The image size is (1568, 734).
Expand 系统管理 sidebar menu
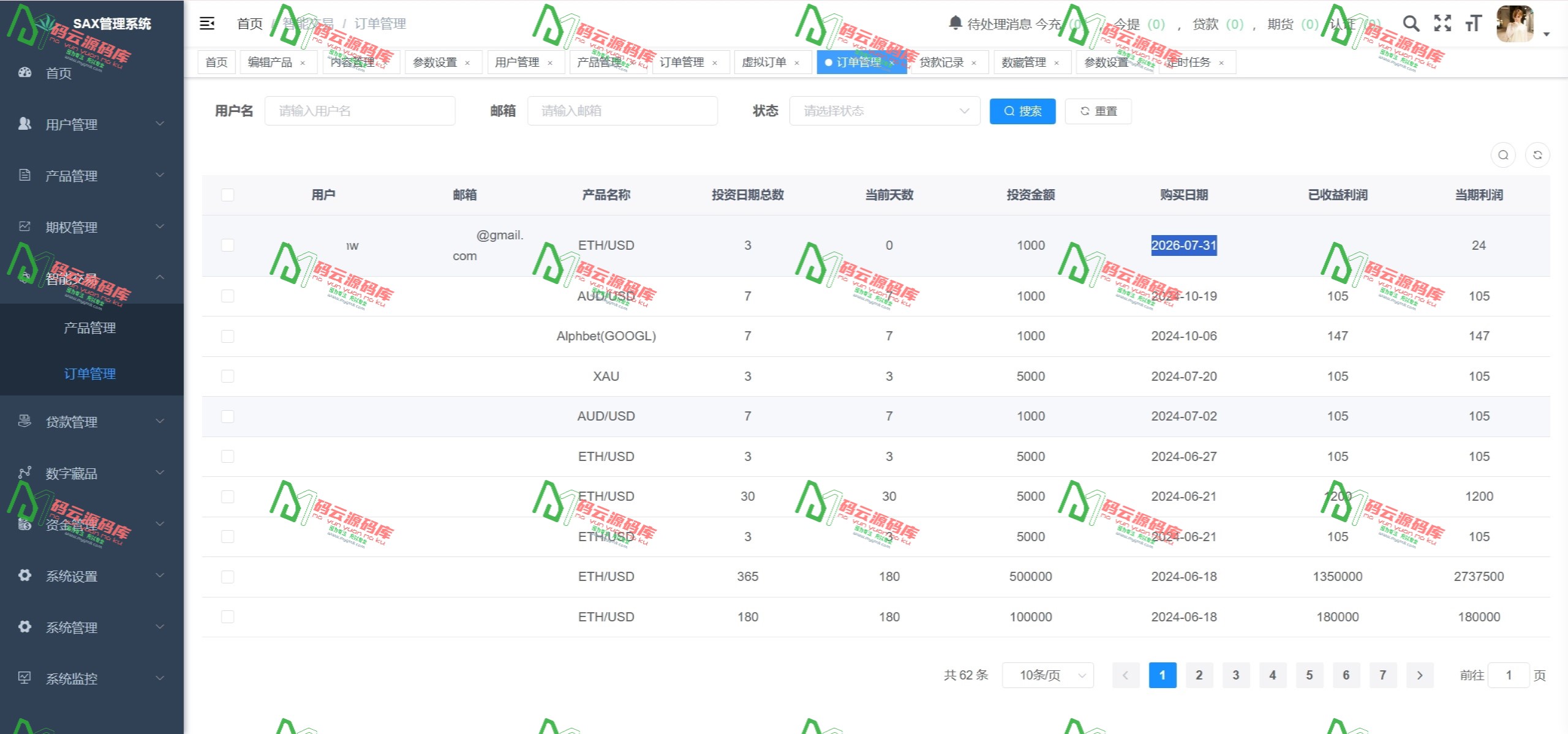click(x=92, y=627)
